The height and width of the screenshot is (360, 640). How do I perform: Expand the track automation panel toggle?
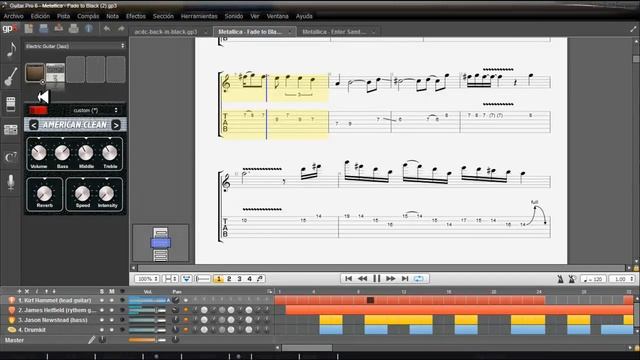click(269, 291)
